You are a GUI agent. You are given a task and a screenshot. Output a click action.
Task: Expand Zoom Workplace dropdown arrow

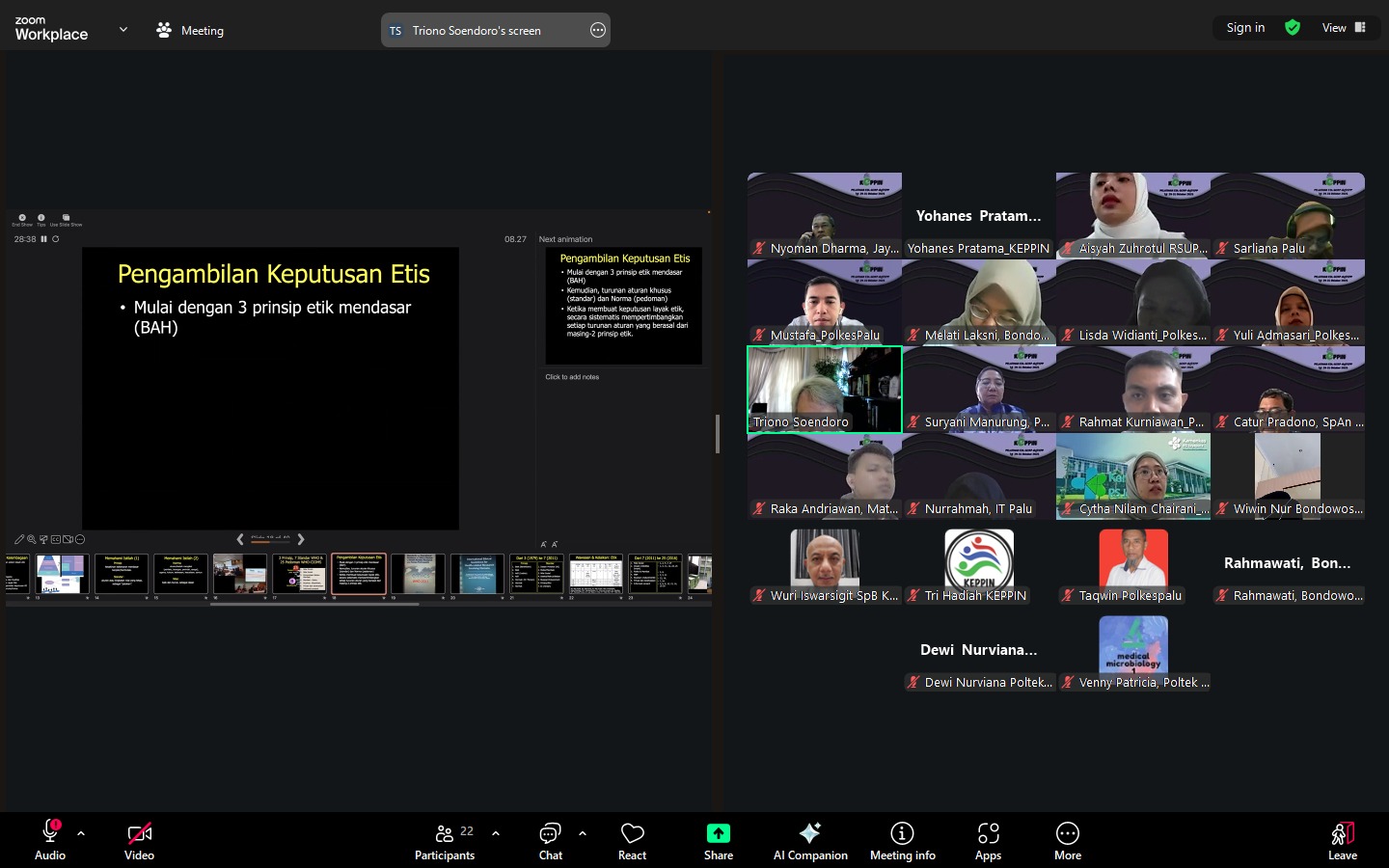coord(123,30)
